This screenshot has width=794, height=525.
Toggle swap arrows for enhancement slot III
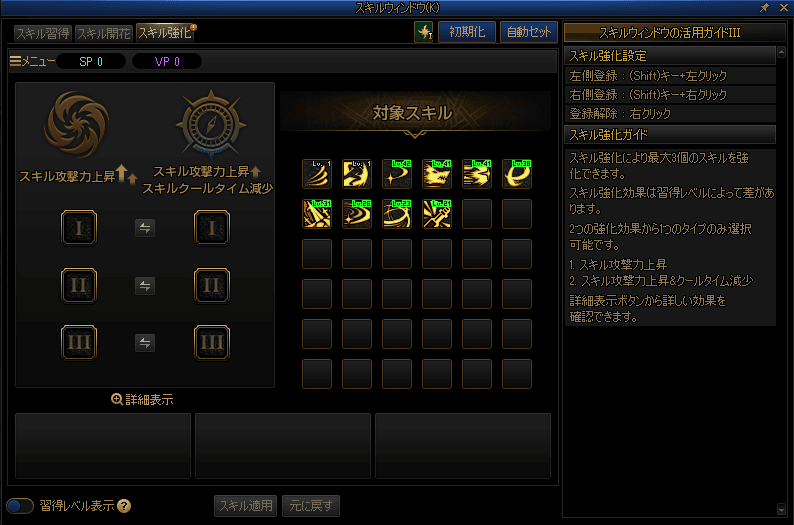(145, 343)
